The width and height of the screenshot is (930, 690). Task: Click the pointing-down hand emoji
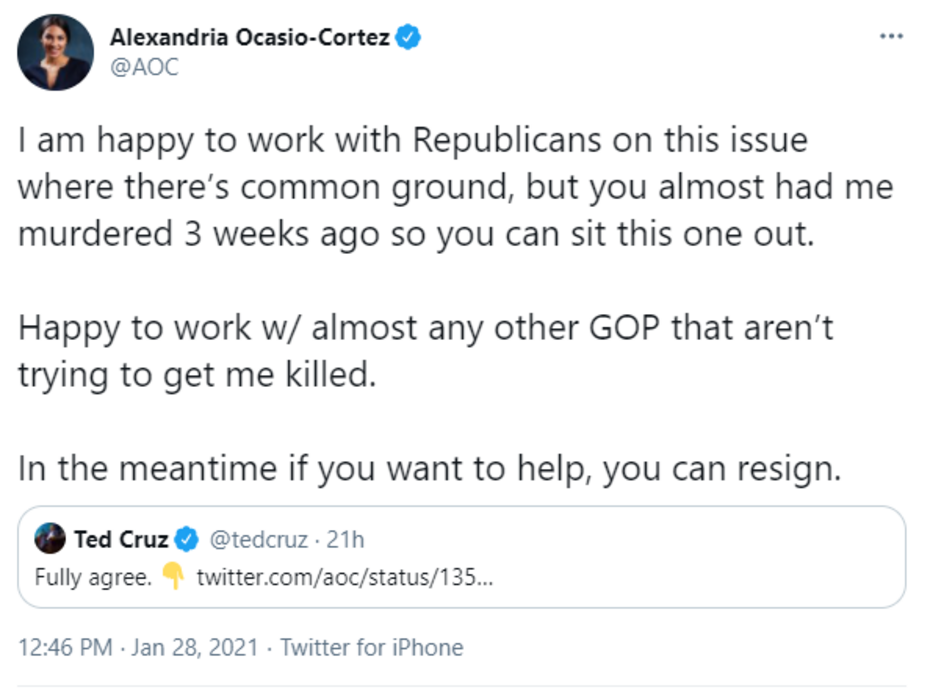pyautogui.click(x=173, y=577)
